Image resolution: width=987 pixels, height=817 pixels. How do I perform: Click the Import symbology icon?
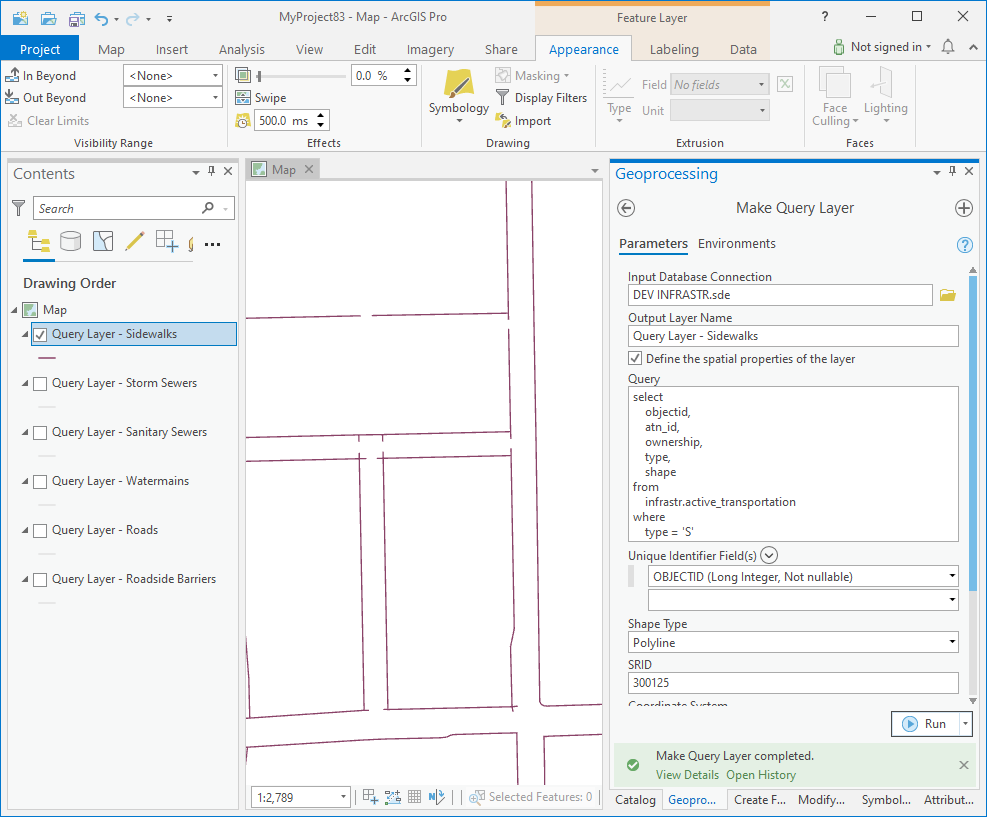(x=504, y=121)
